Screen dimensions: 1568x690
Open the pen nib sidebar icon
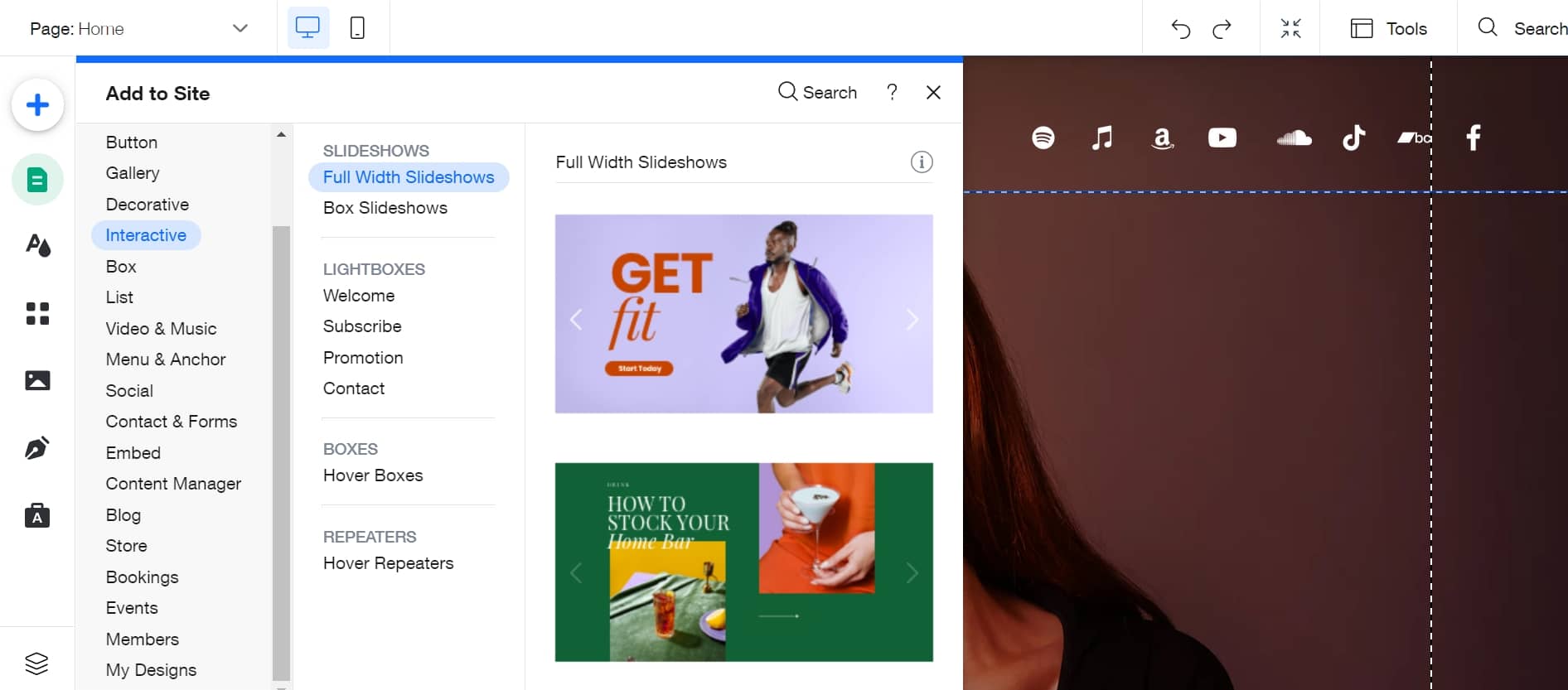pos(37,448)
